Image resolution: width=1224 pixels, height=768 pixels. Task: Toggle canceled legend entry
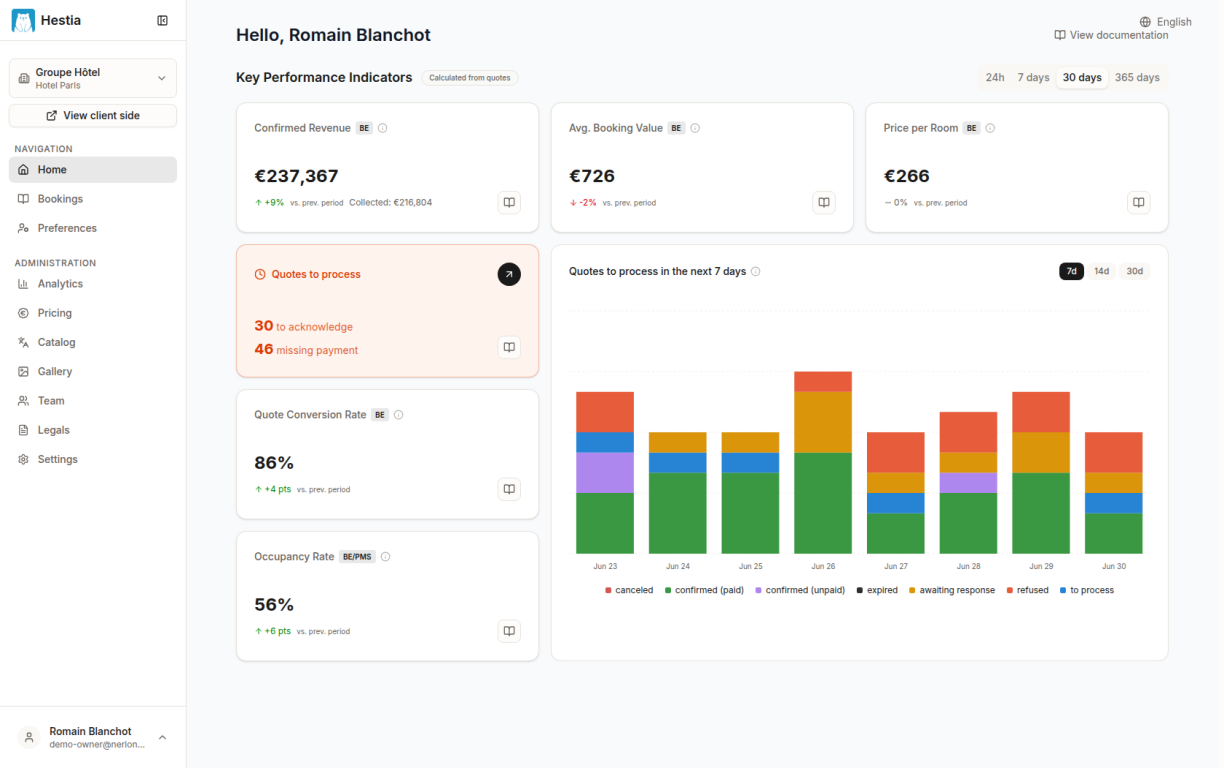629,590
